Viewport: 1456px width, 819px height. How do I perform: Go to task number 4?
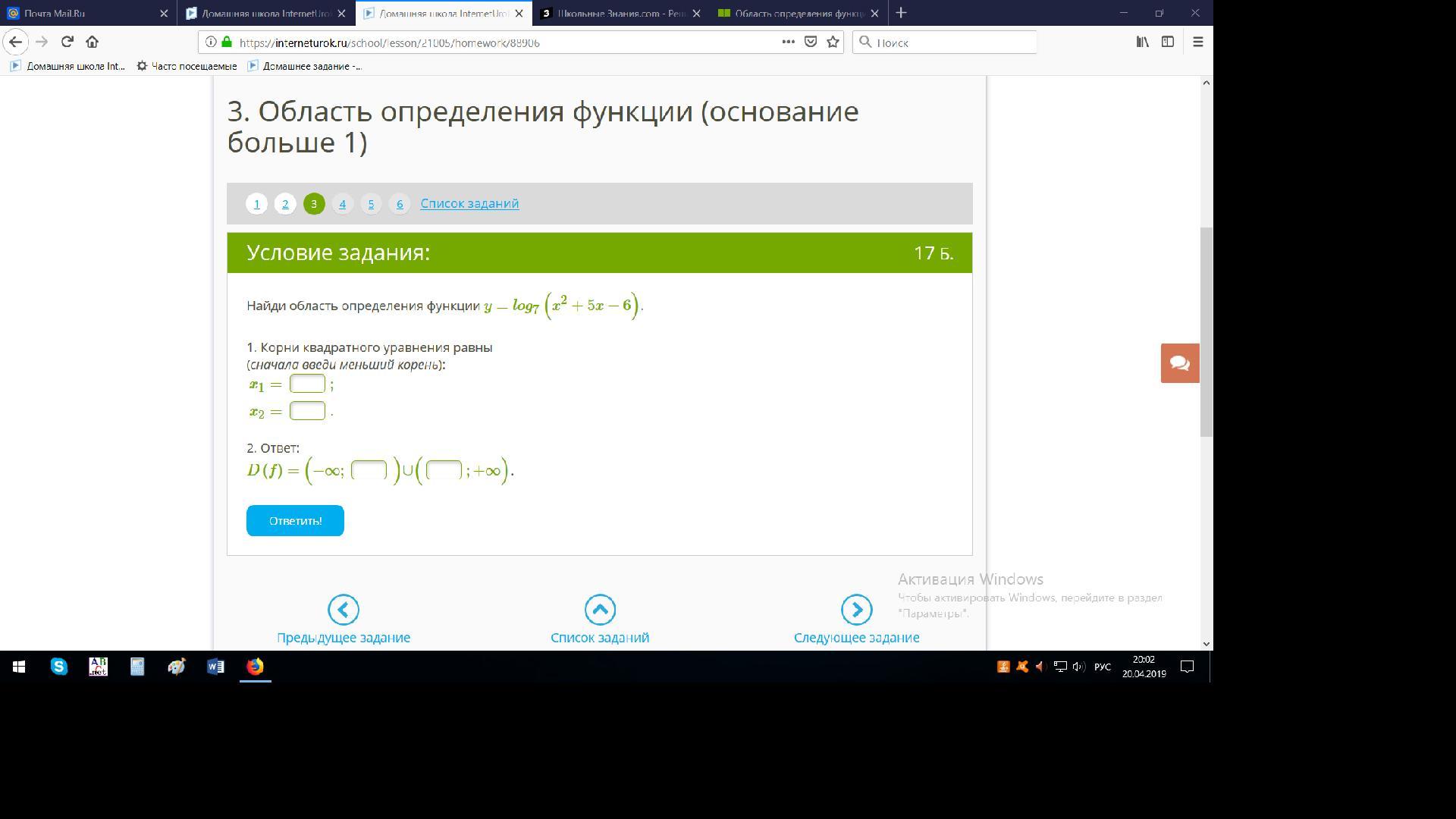pyautogui.click(x=342, y=203)
